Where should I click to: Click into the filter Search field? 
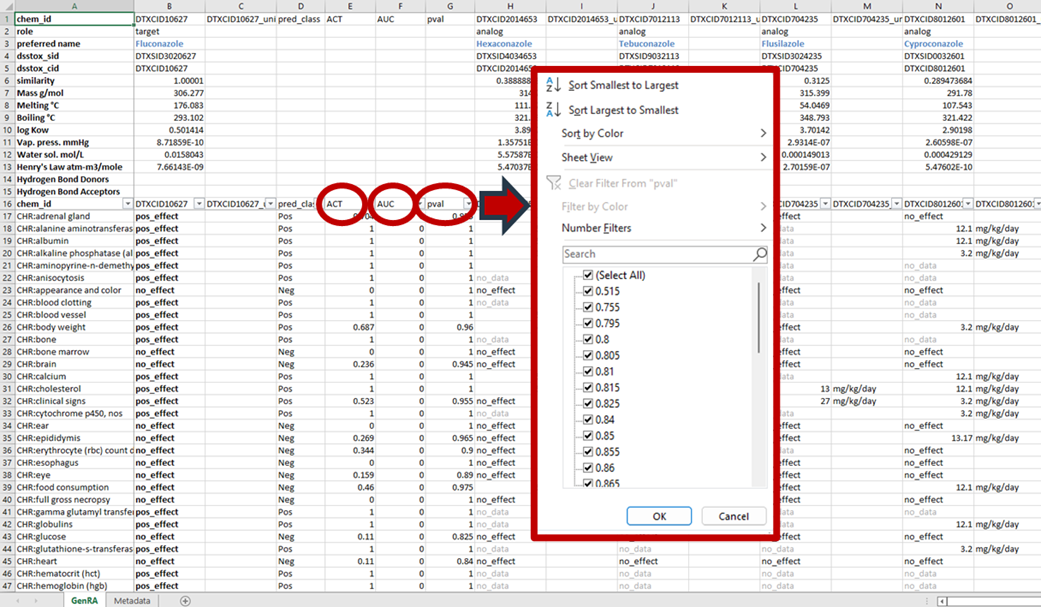655,254
